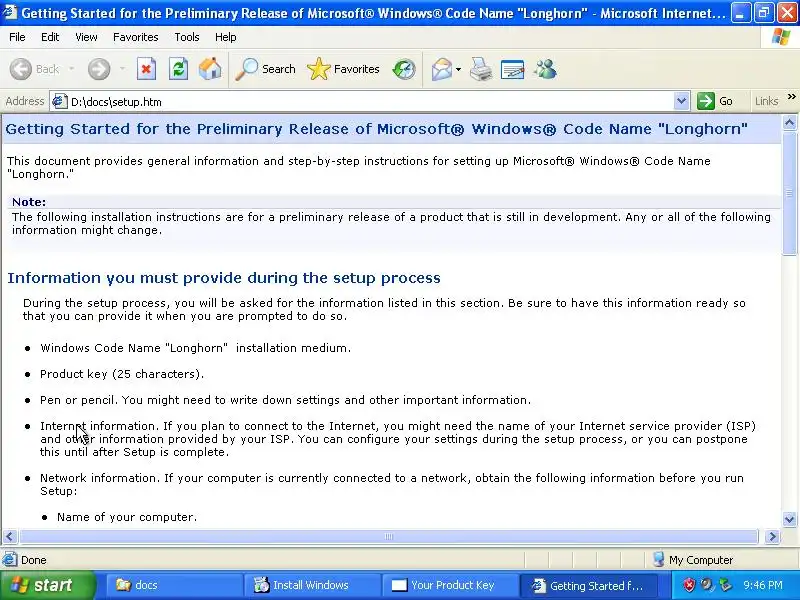This screenshot has height=600, width=800.
Task: Open the File menu
Action: 17,37
